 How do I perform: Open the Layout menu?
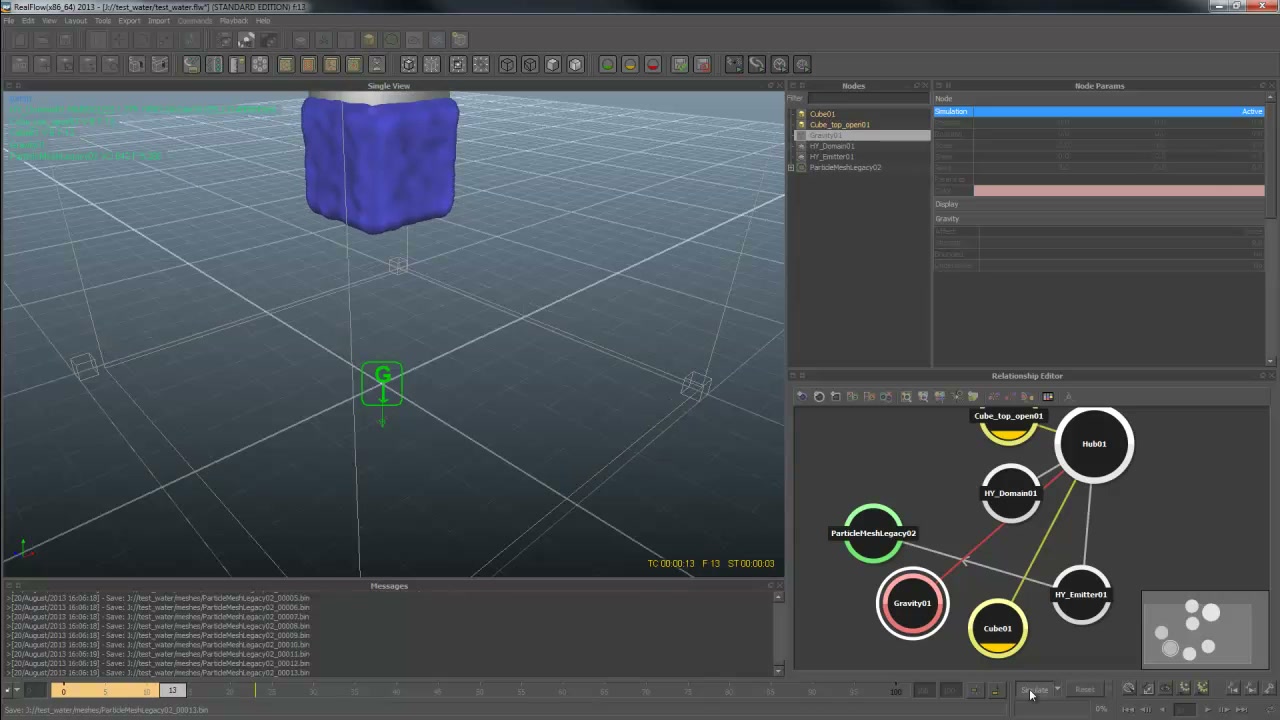tap(75, 21)
